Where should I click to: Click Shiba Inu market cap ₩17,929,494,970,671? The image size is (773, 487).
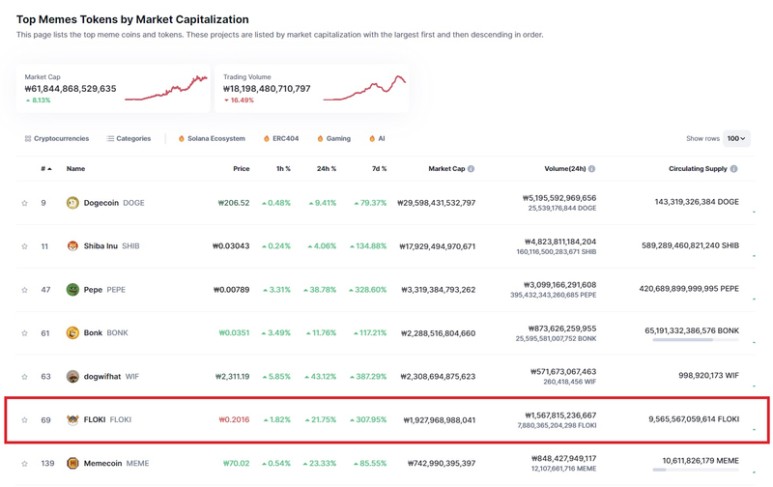[437, 246]
